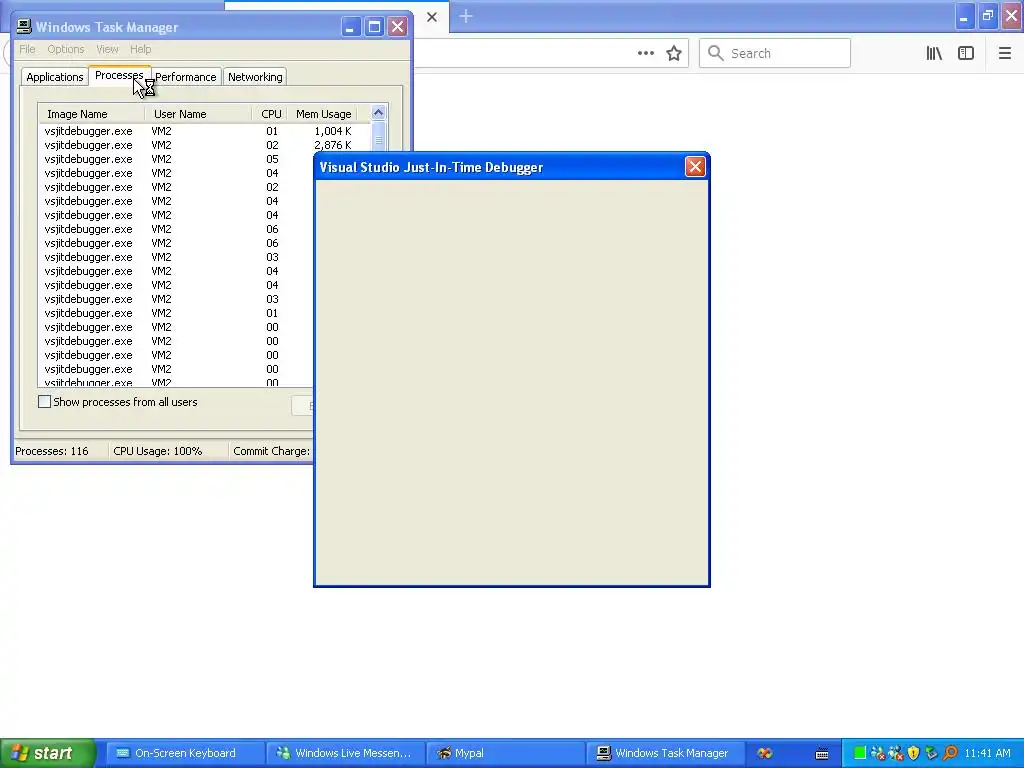
Task: Toggle the browser sidebar icon
Action: coord(966,54)
